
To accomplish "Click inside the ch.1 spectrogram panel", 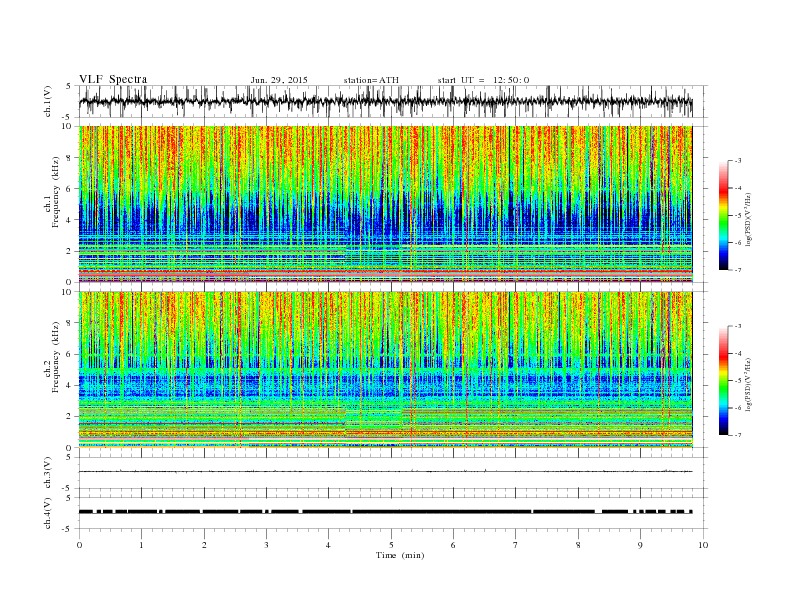I will (385, 204).
